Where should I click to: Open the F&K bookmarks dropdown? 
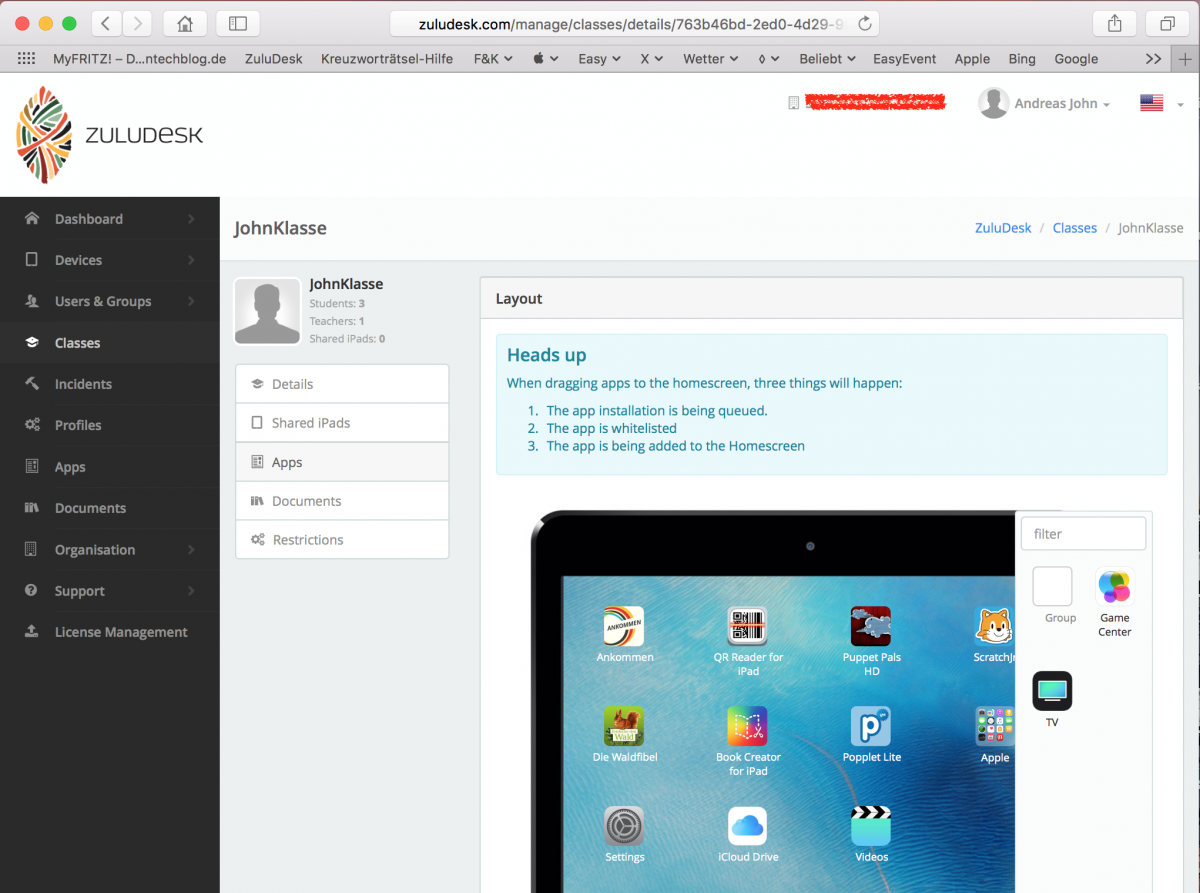pyautogui.click(x=493, y=59)
